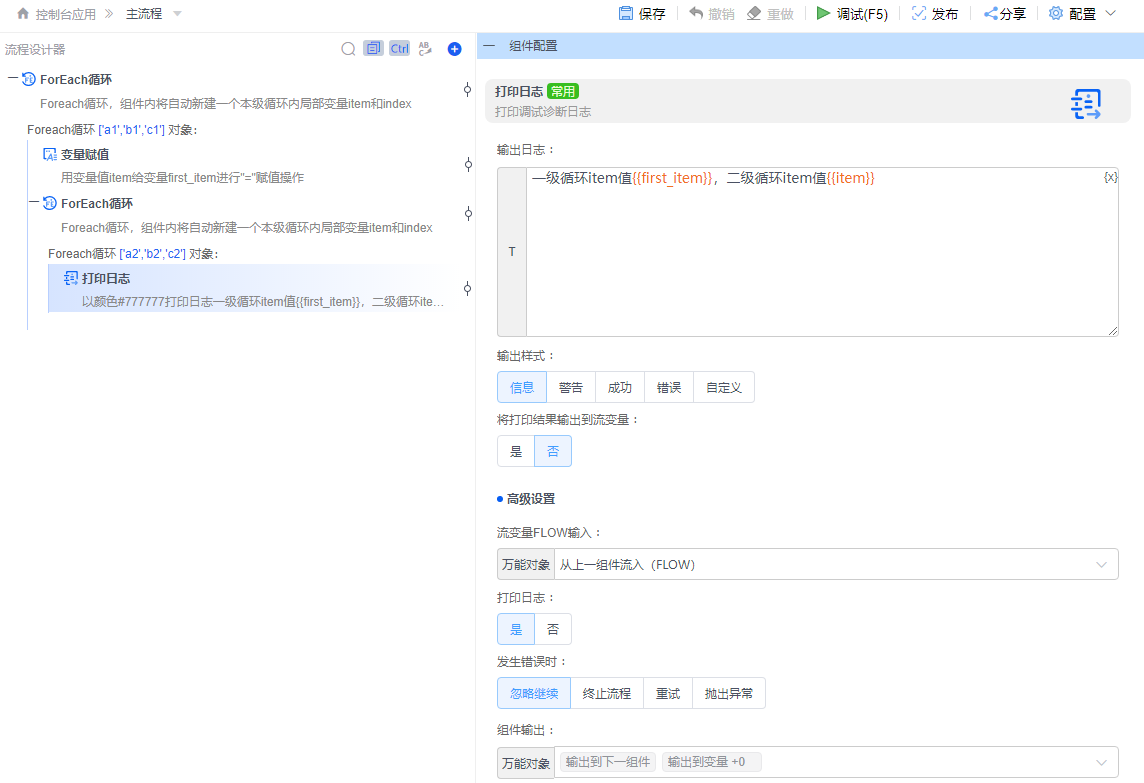The image size is (1144, 783).
Task: Select 信息 output style
Action: click(x=522, y=387)
